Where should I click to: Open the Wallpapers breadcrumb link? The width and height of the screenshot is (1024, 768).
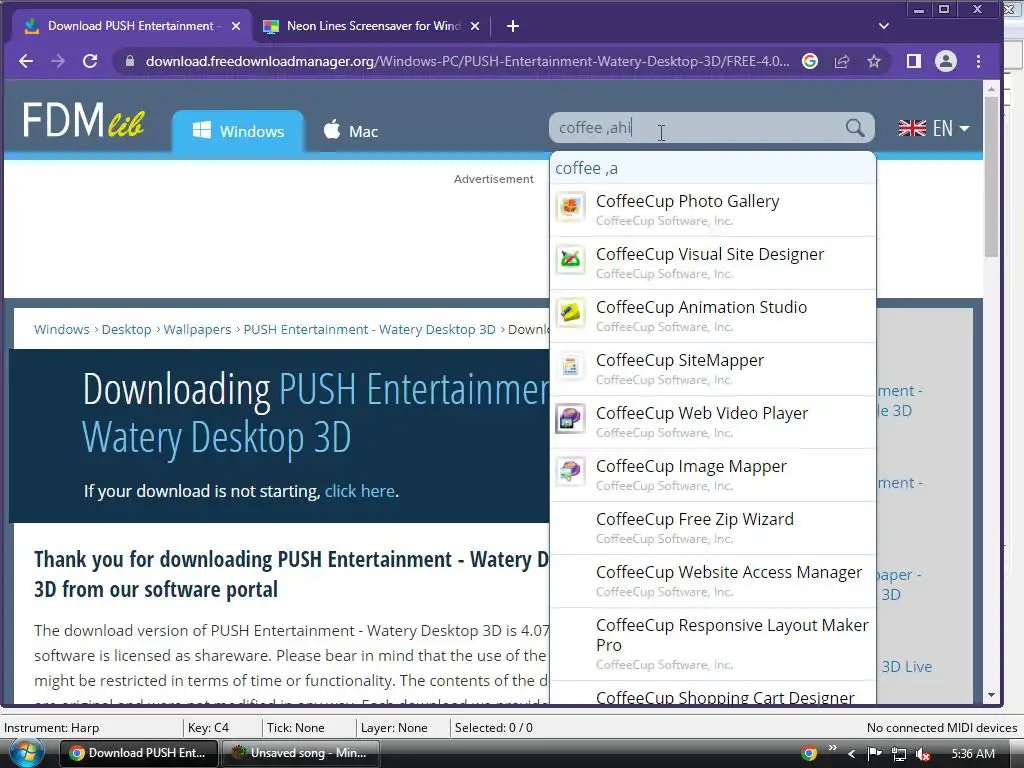[x=197, y=329]
